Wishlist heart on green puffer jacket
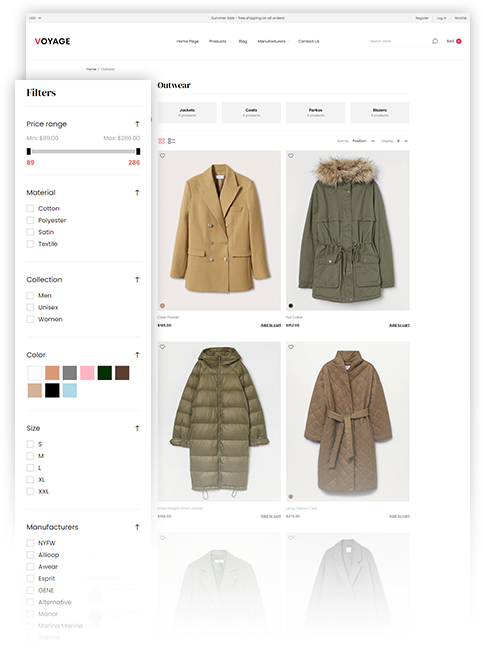Viewport: 483px width, 648px height. point(163,347)
